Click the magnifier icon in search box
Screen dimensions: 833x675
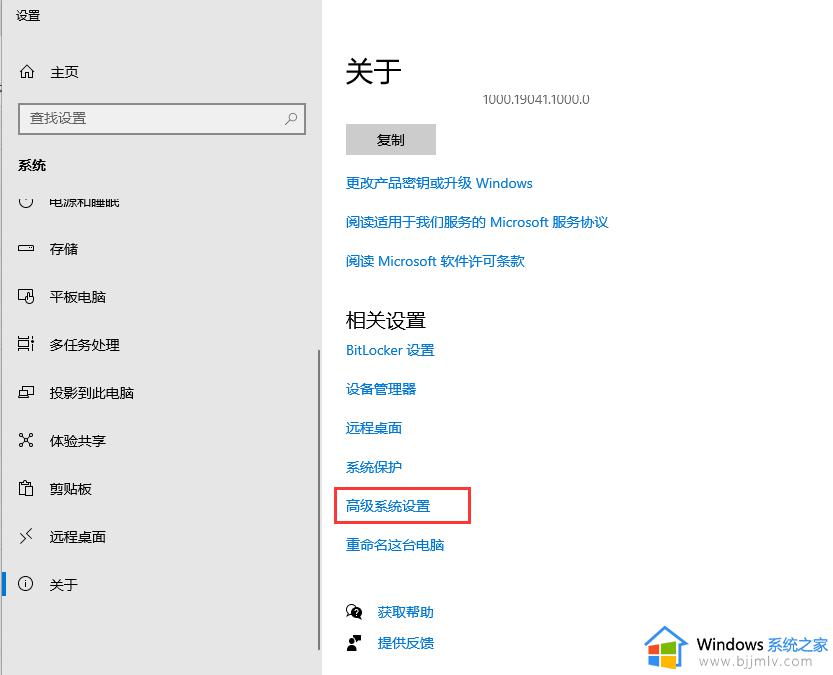(x=291, y=118)
